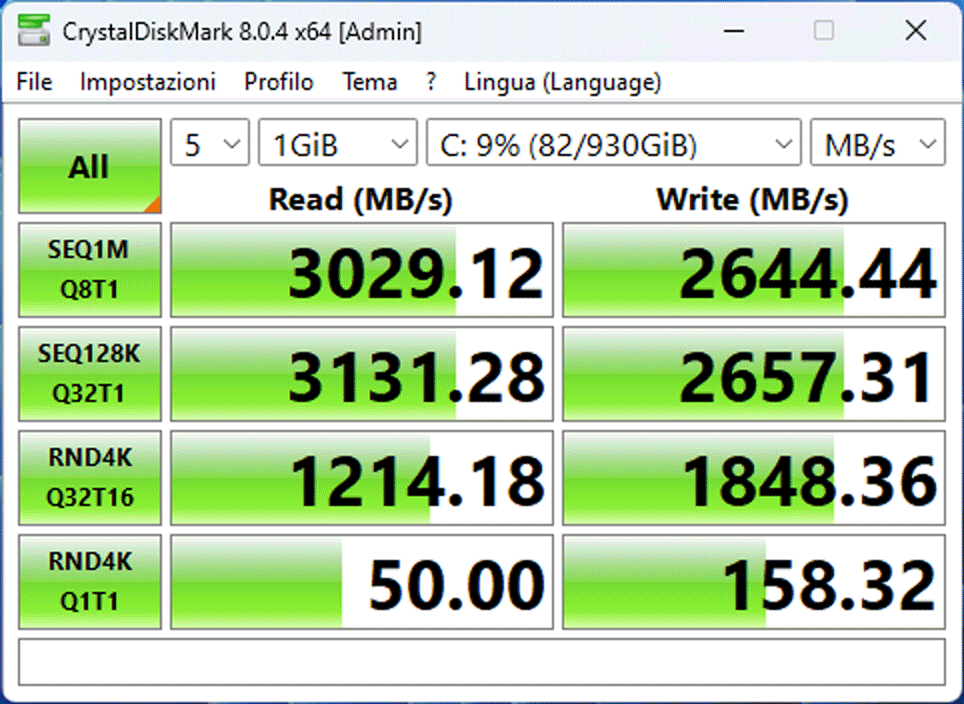Open the drive selector C: 9% dropdown

[614, 143]
